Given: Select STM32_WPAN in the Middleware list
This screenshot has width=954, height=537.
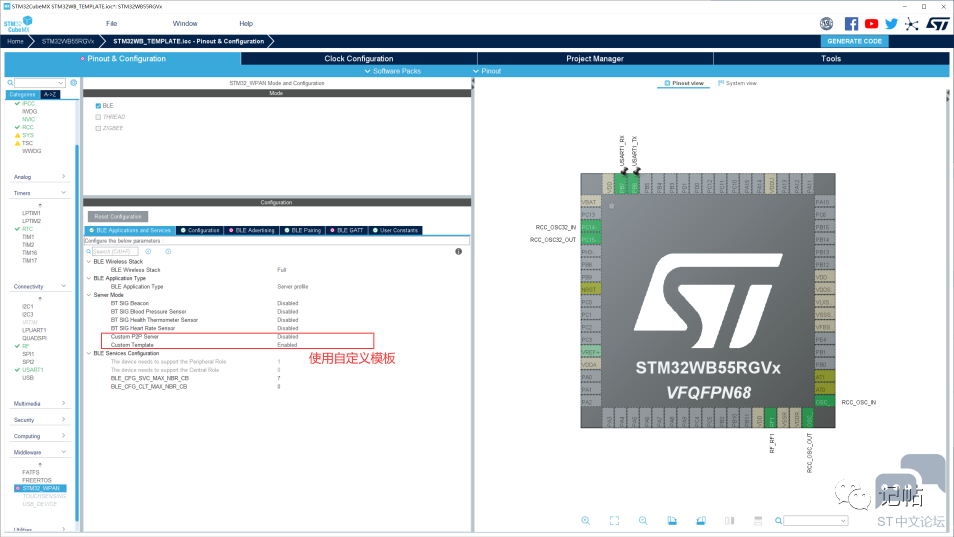Looking at the screenshot, I should click(x=41, y=488).
